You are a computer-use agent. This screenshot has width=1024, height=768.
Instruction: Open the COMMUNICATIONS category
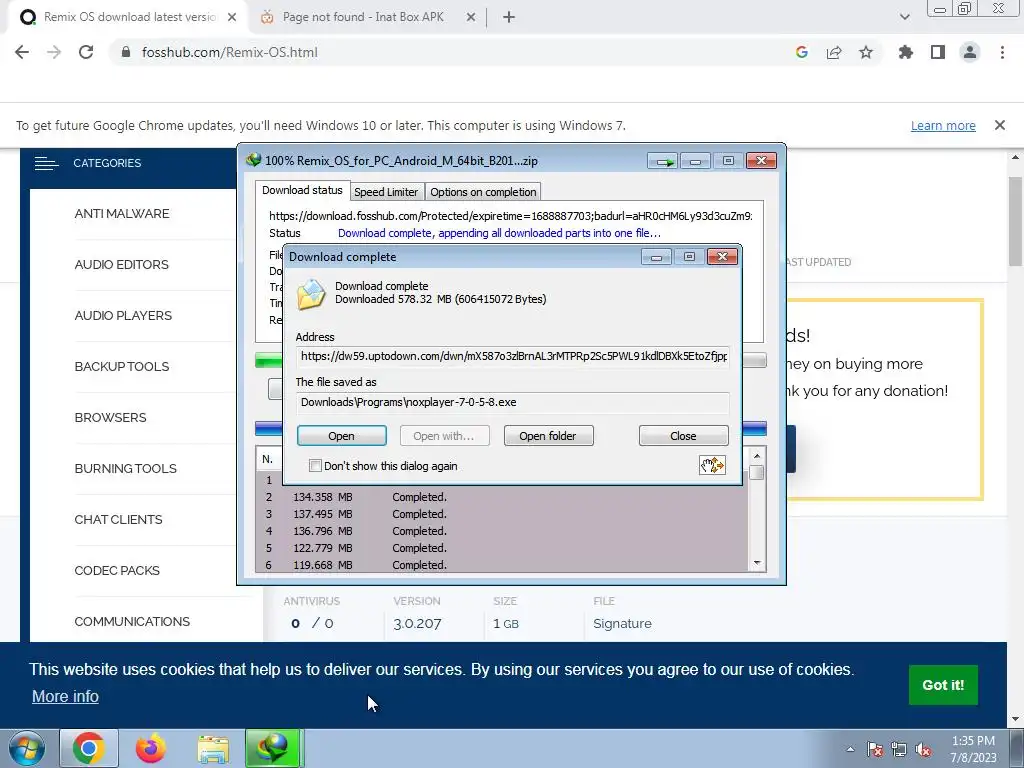tap(132, 621)
